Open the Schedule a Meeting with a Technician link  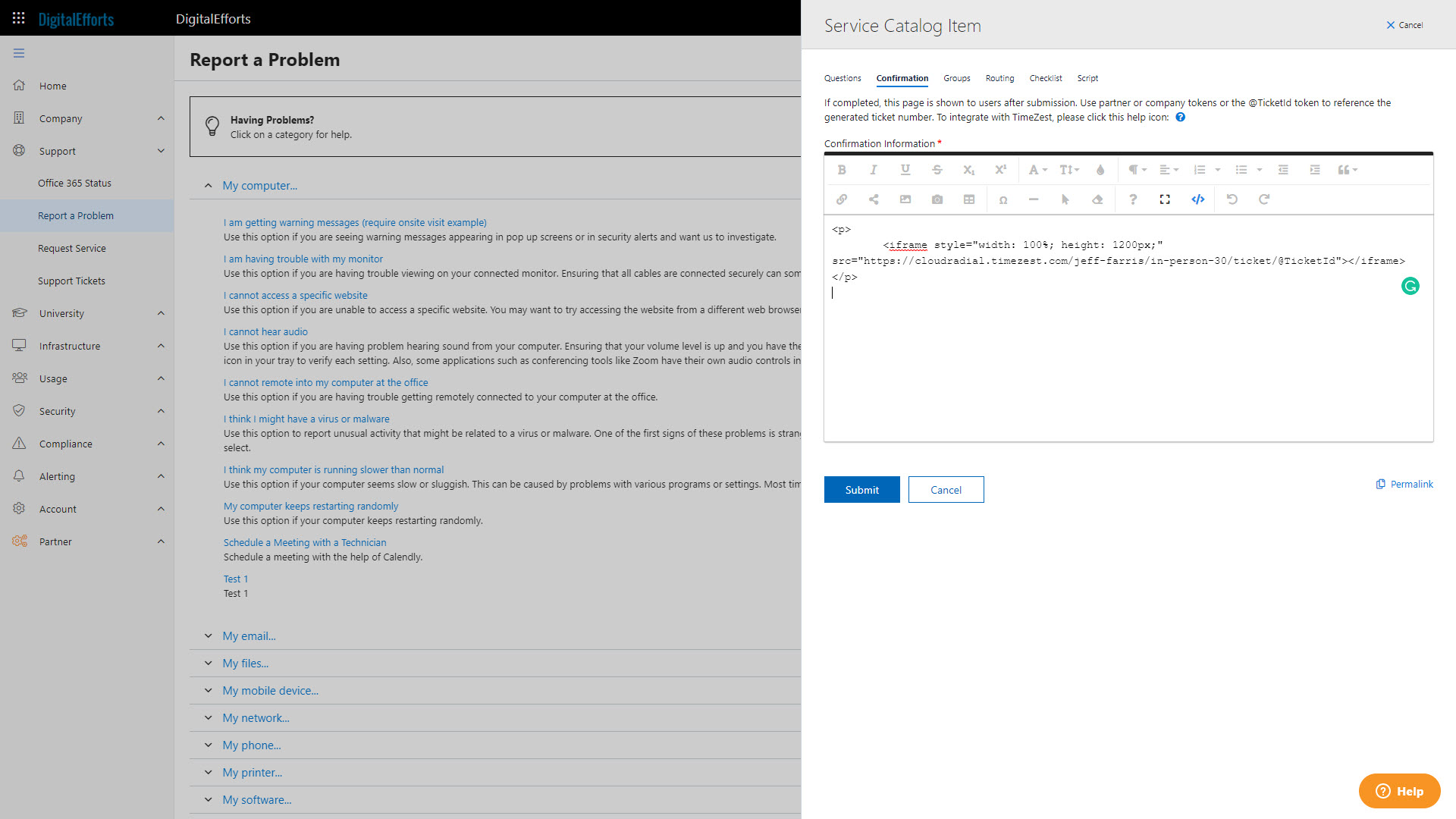(x=305, y=542)
